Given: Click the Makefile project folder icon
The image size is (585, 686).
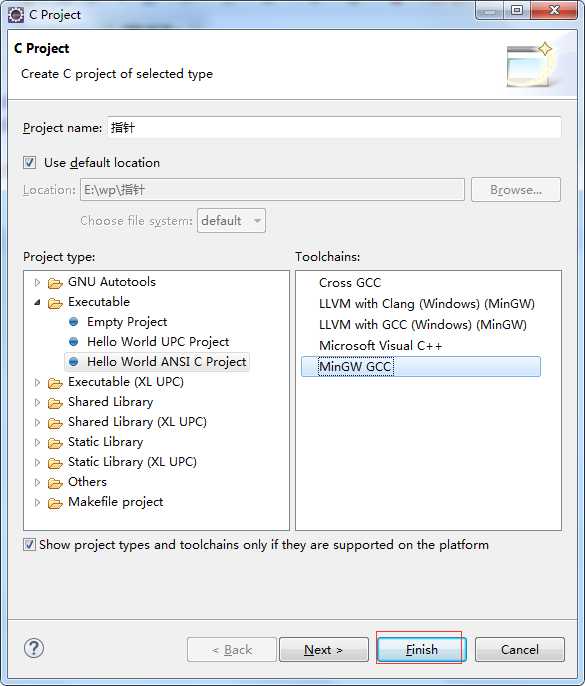Looking at the screenshot, I should tap(55, 503).
